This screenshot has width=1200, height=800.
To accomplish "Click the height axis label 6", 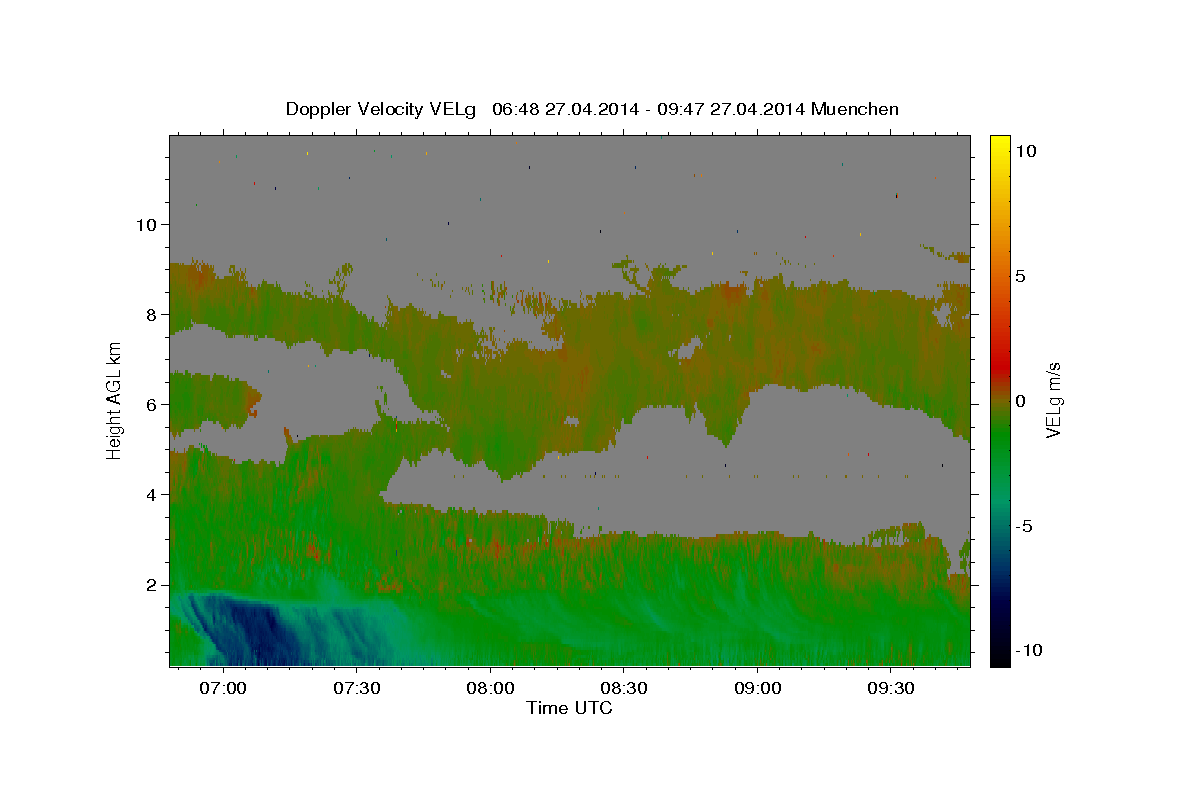I will click(150, 404).
